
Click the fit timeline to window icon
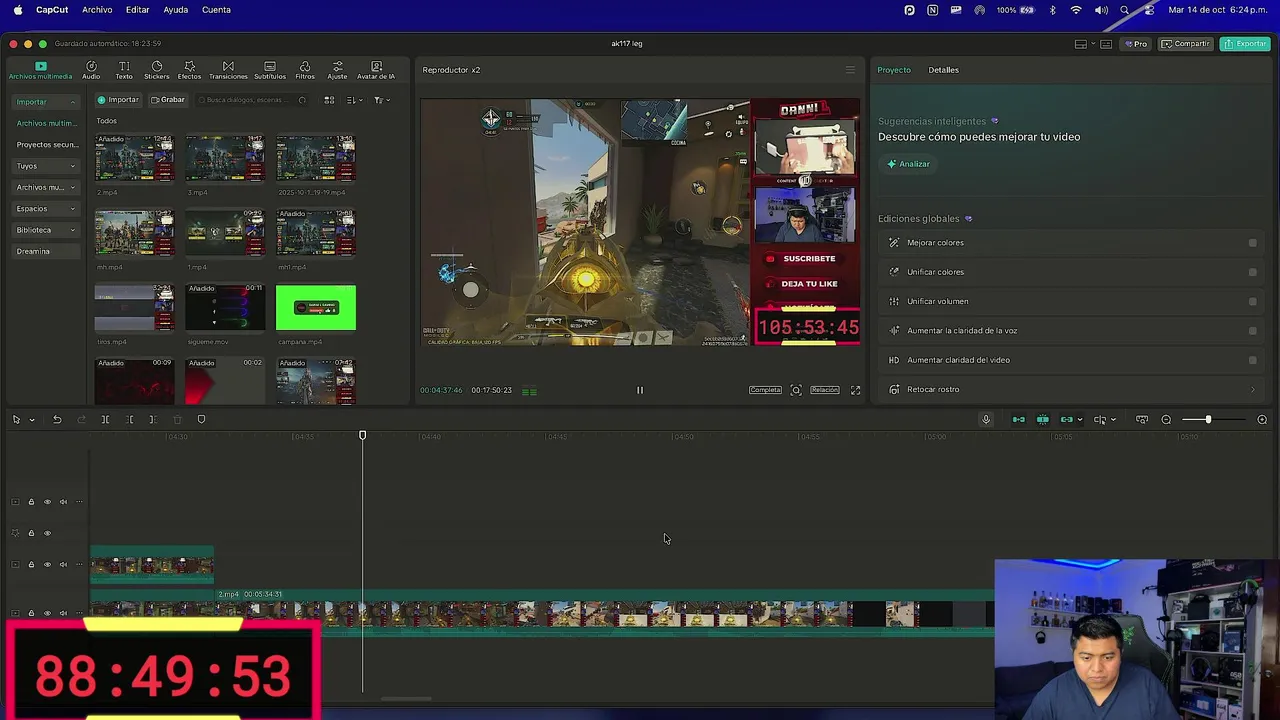1142,419
